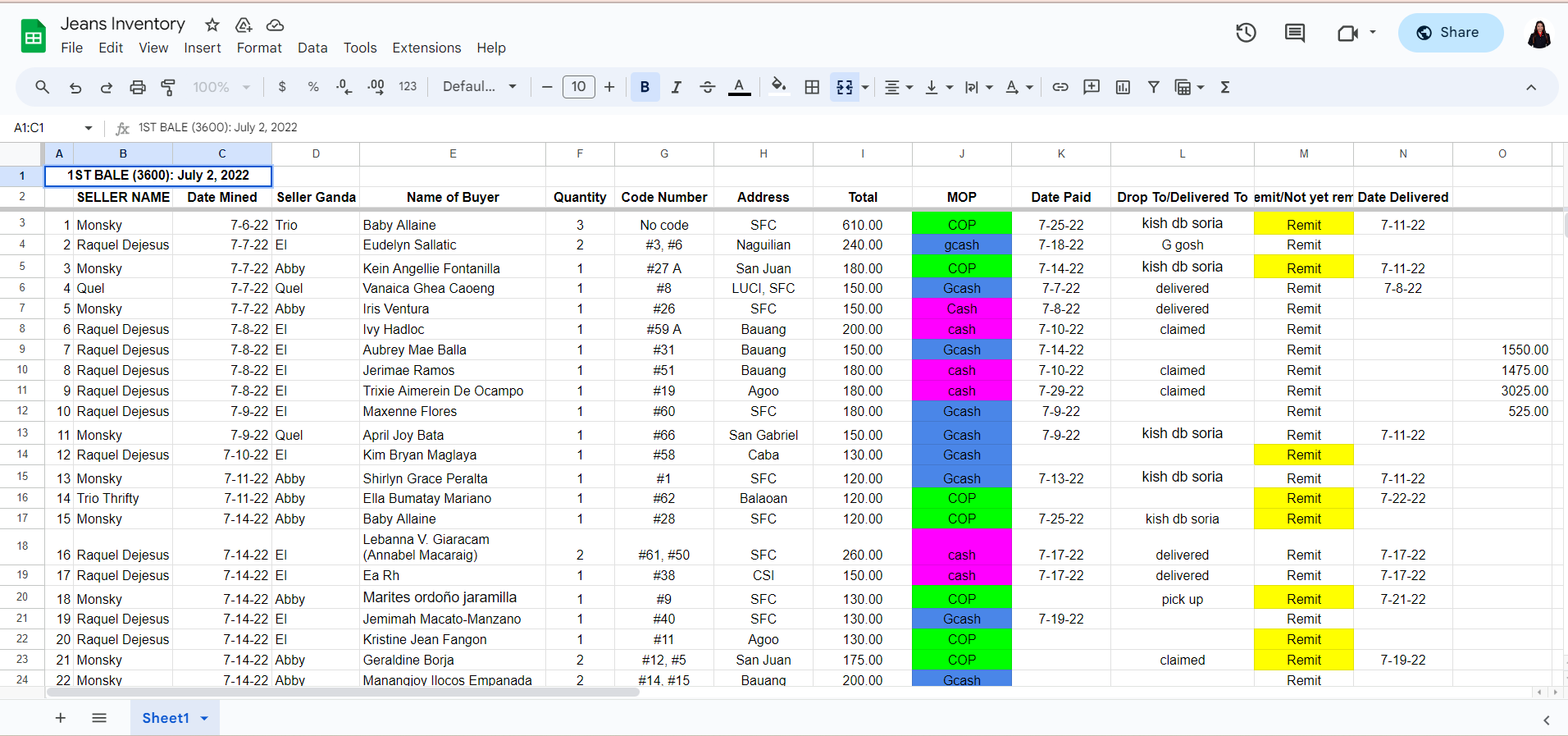Click the formula bar content
The width and height of the screenshot is (1568, 736).
pos(217,127)
